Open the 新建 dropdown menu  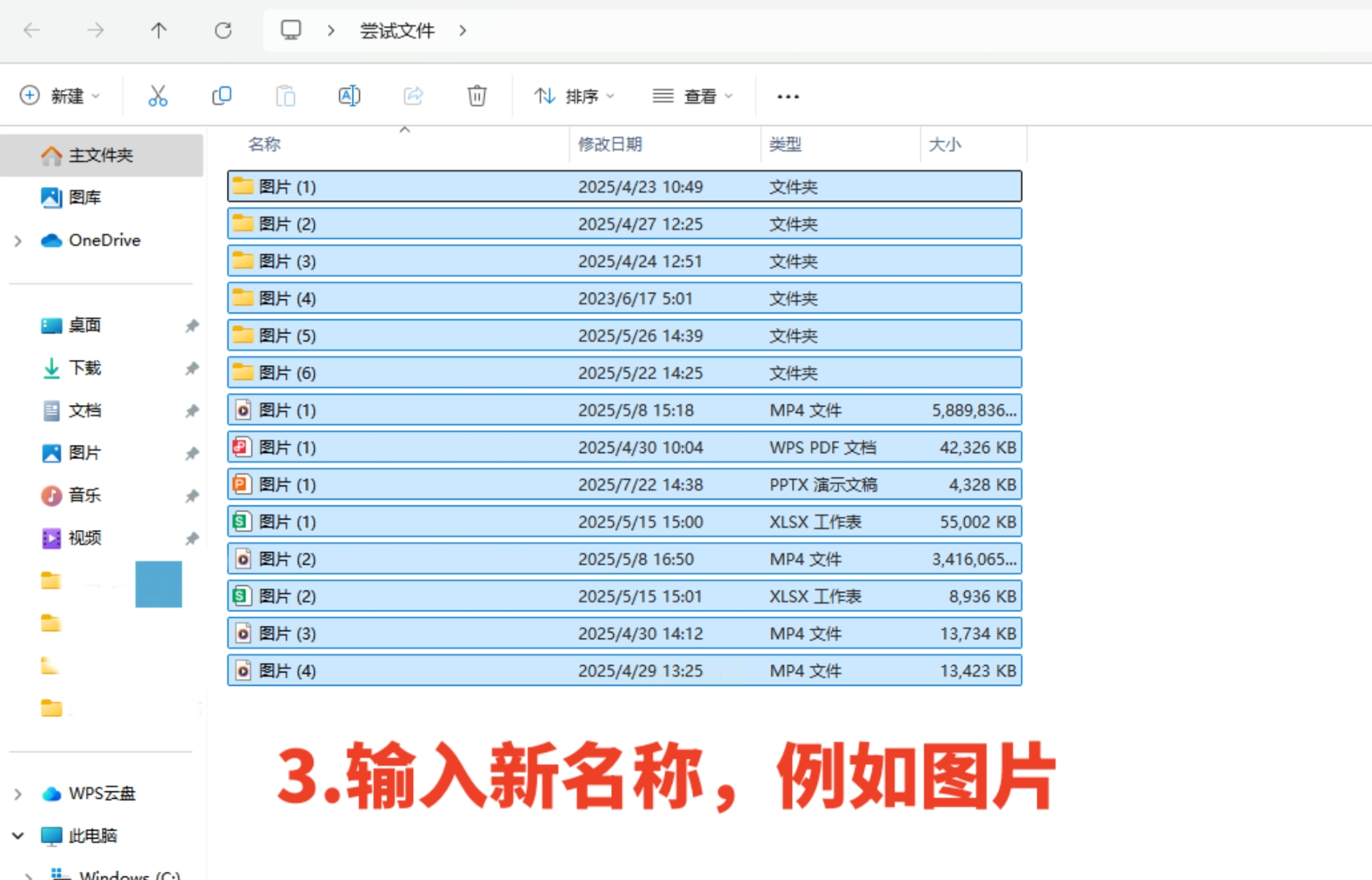tap(61, 96)
